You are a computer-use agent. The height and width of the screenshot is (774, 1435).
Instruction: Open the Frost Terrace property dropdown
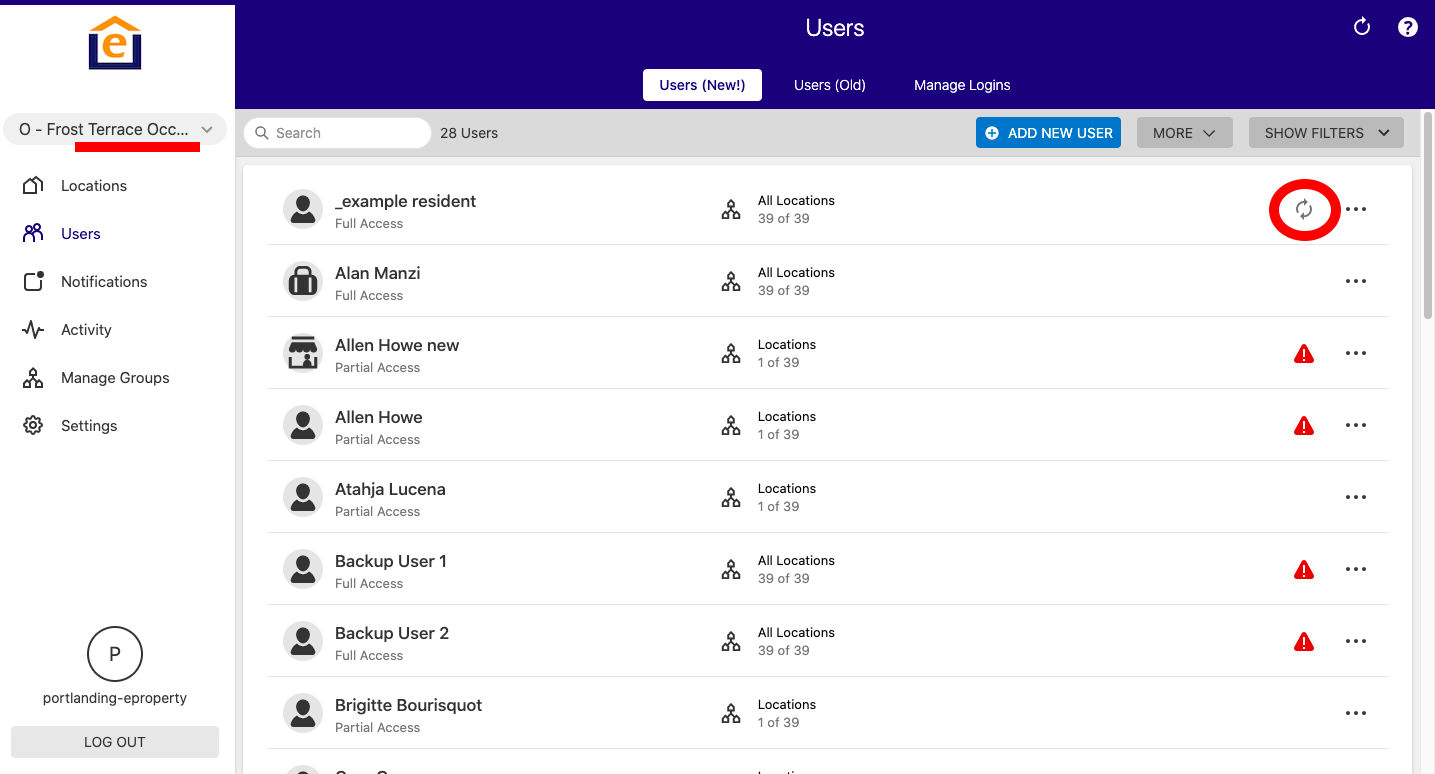coord(115,129)
